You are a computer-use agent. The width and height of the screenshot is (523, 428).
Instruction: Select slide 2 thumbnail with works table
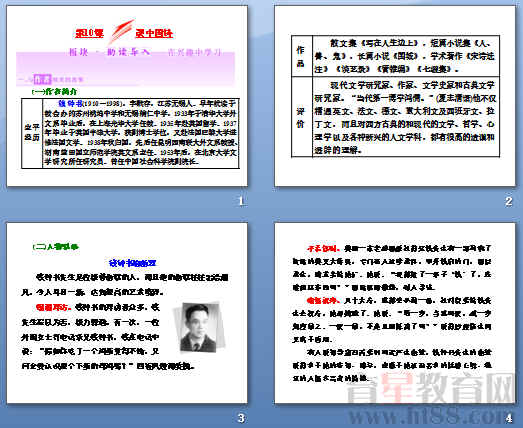coord(395,96)
